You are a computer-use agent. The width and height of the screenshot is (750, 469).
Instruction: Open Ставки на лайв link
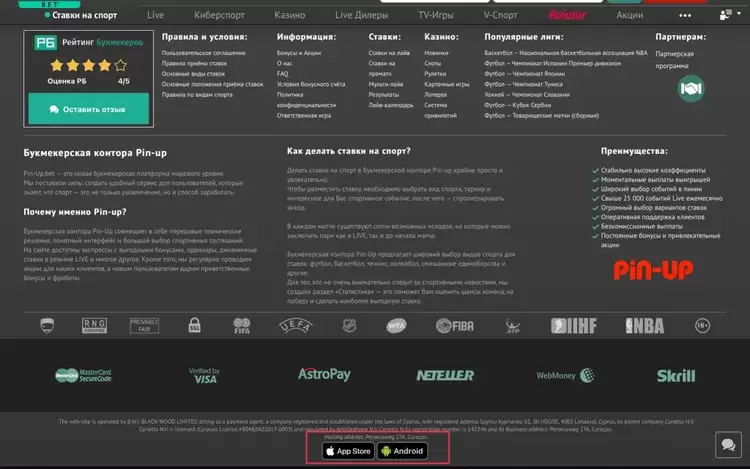[x=389, y=53]
